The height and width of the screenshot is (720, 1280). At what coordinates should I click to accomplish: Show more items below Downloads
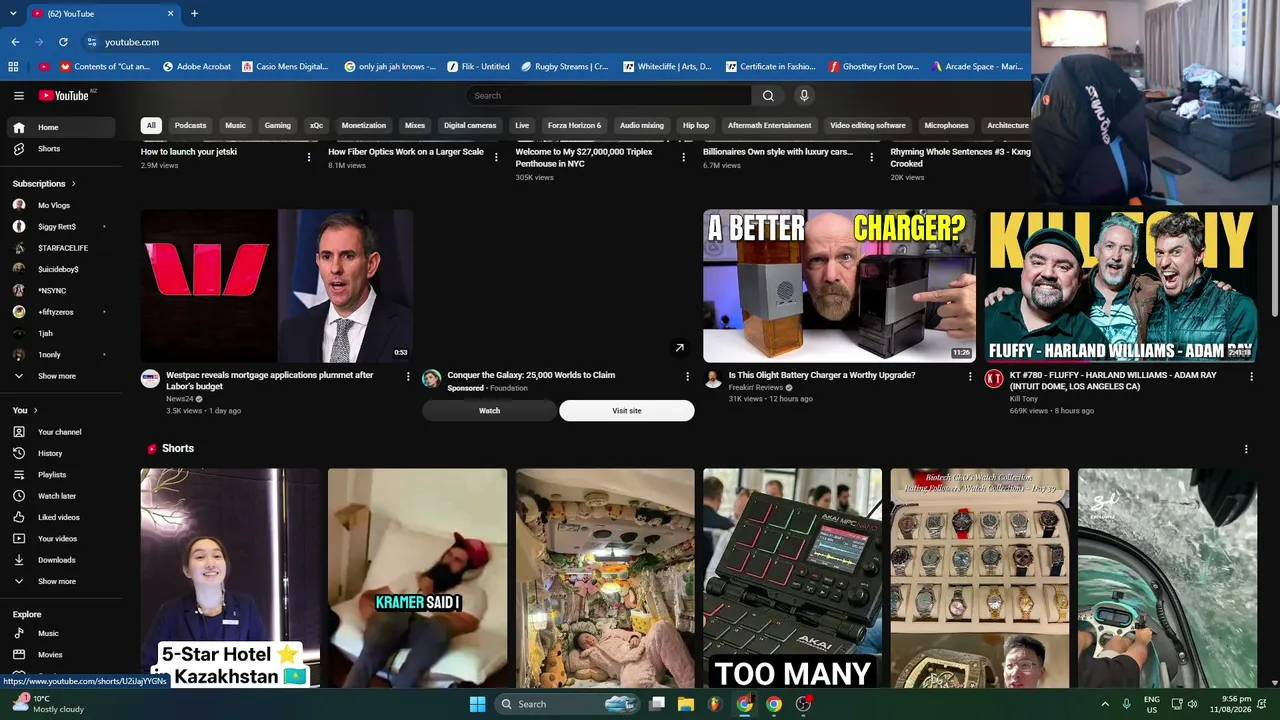pos(60,581)
